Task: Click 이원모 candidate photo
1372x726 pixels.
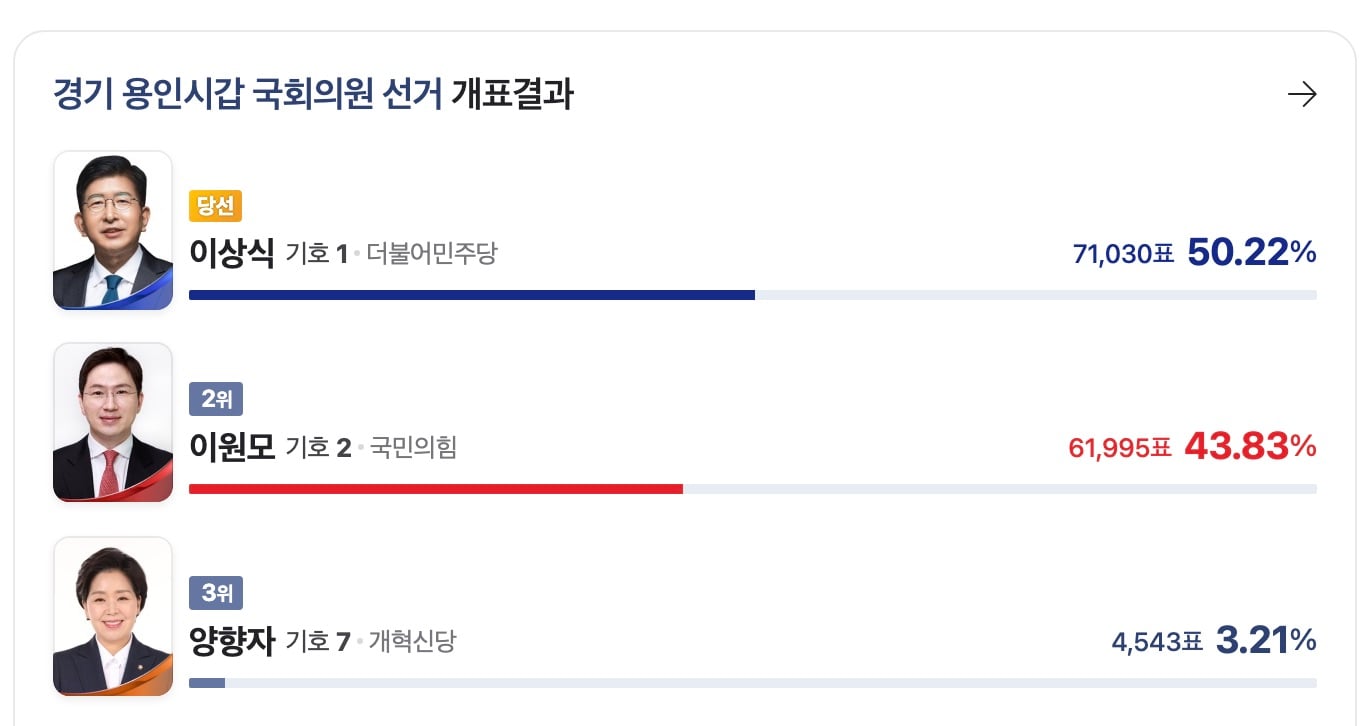Action: point(113,422)
